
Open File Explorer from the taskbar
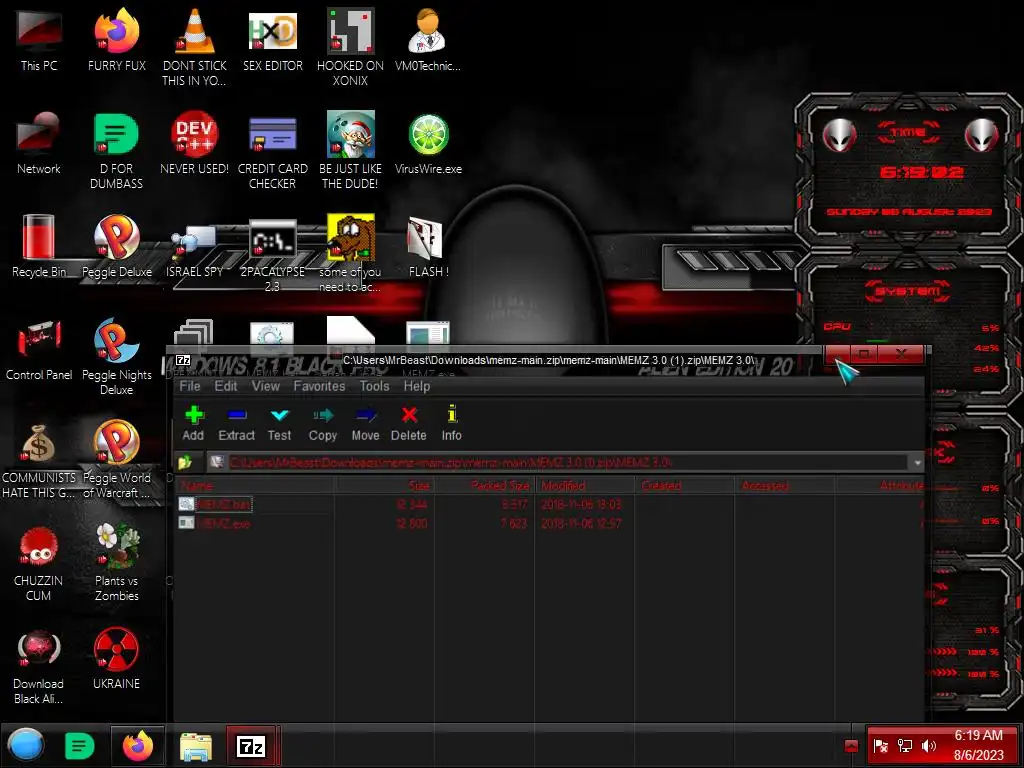196,746
